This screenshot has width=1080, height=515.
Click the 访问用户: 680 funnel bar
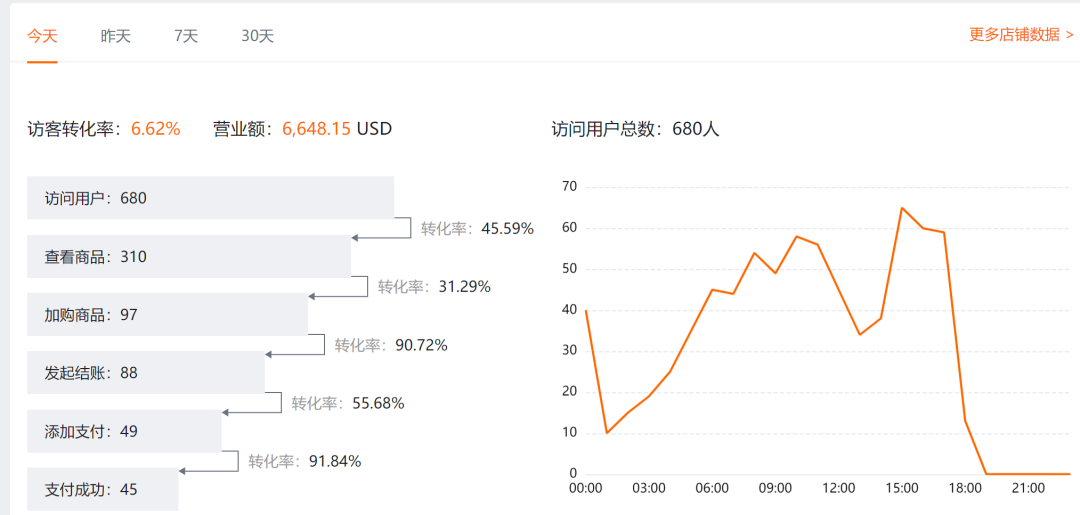point(210,198)
